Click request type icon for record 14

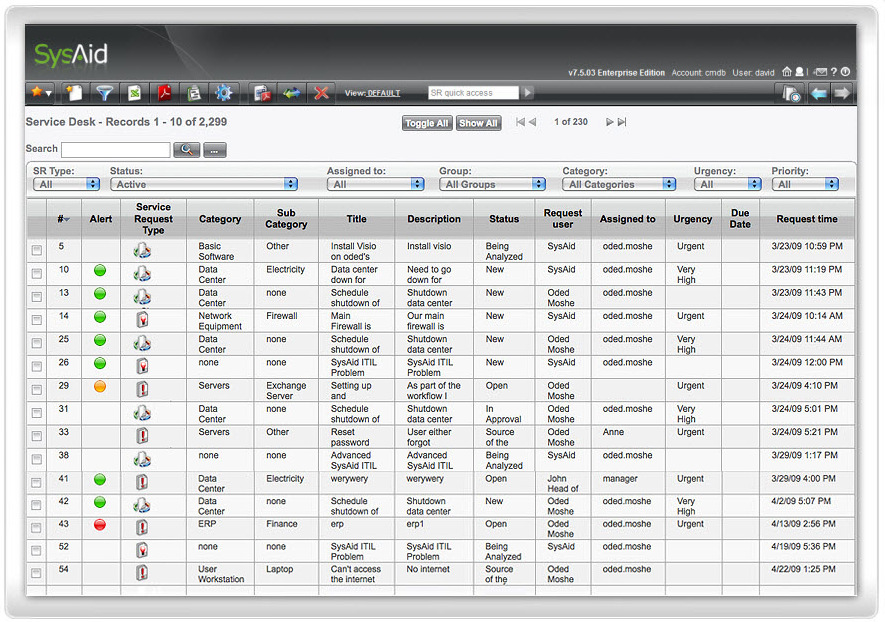coord(143,319)
